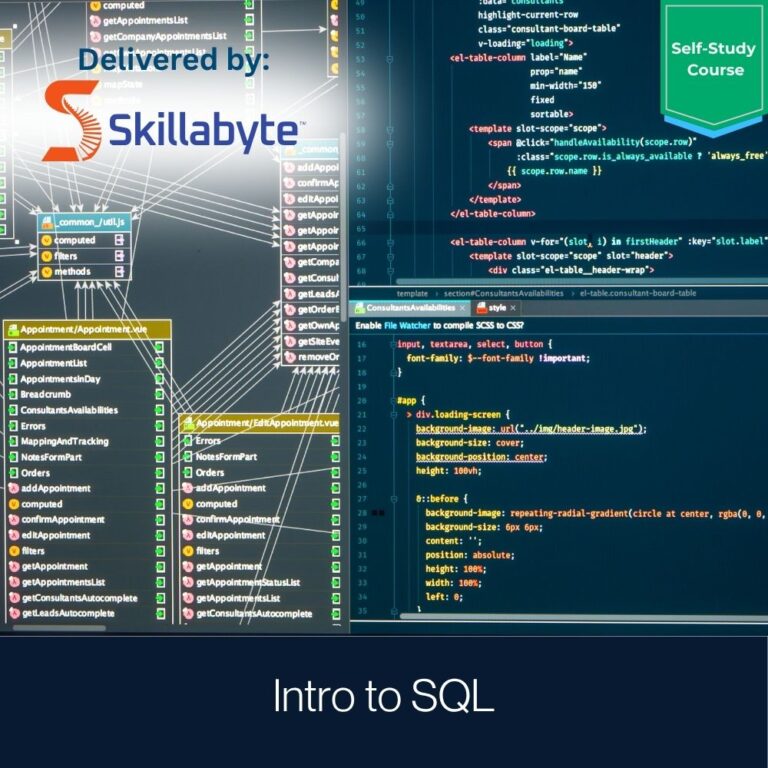Click green port icon right of MappingAndTracking

pyautogui.click(x=159, y=441)
